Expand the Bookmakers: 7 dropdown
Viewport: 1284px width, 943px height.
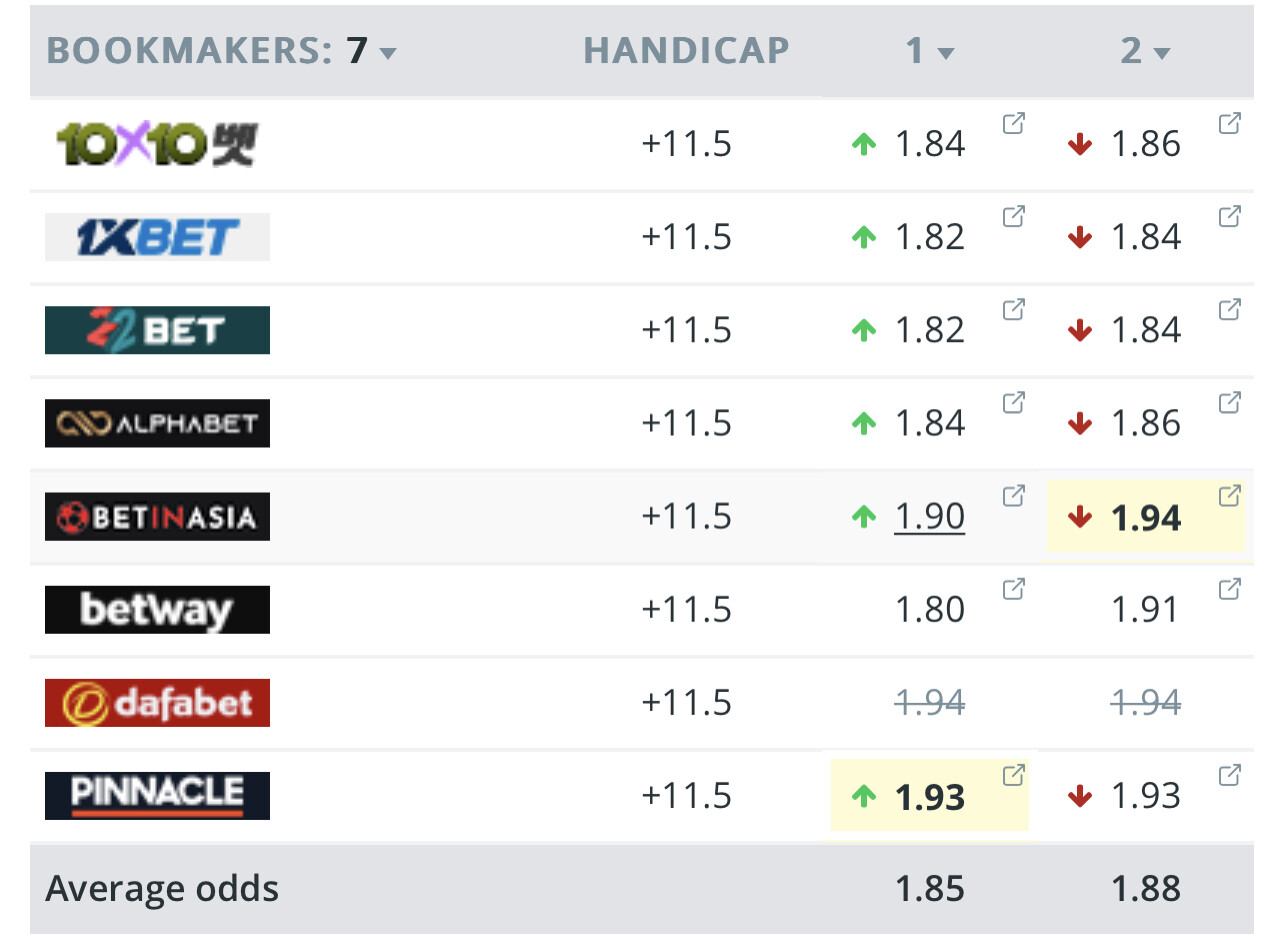click(x=388, y=53)
